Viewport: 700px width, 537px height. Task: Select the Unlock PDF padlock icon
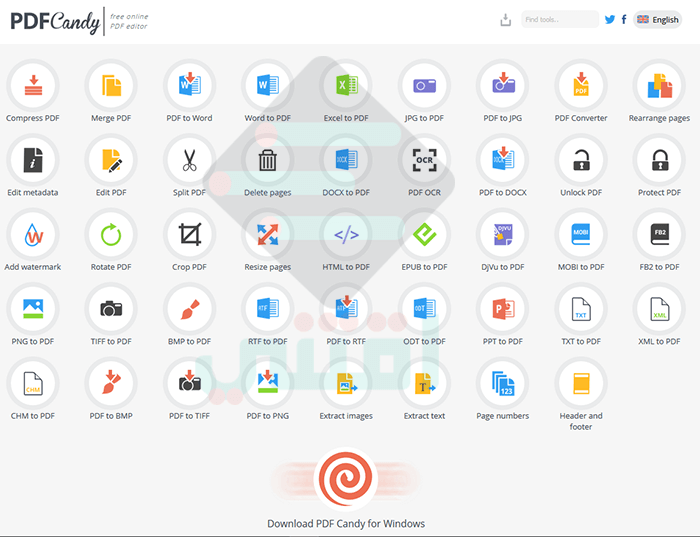click(581, 160)
